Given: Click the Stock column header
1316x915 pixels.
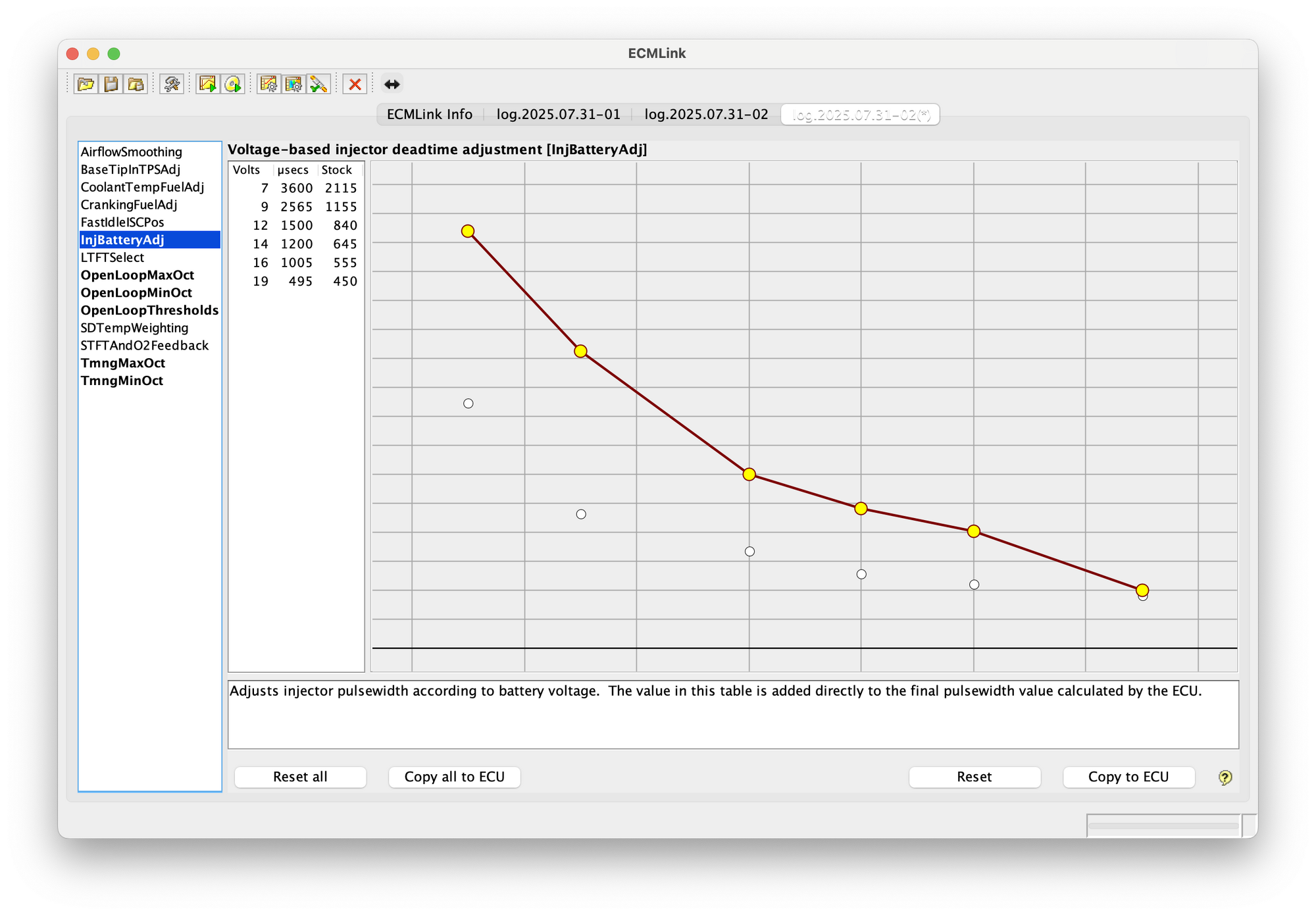Looking at the screenshot, I should point(340,170).
